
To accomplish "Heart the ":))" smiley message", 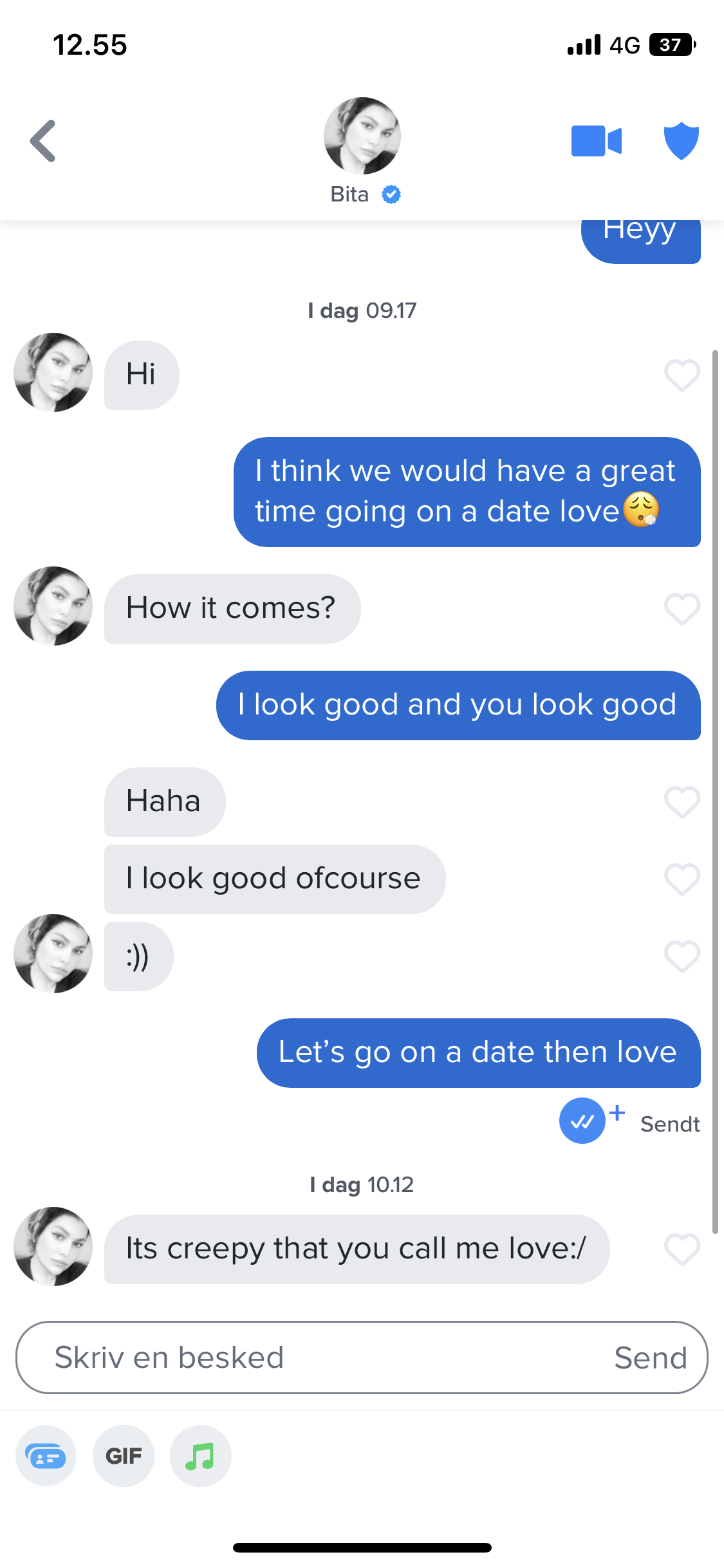I will coord(682,956).
